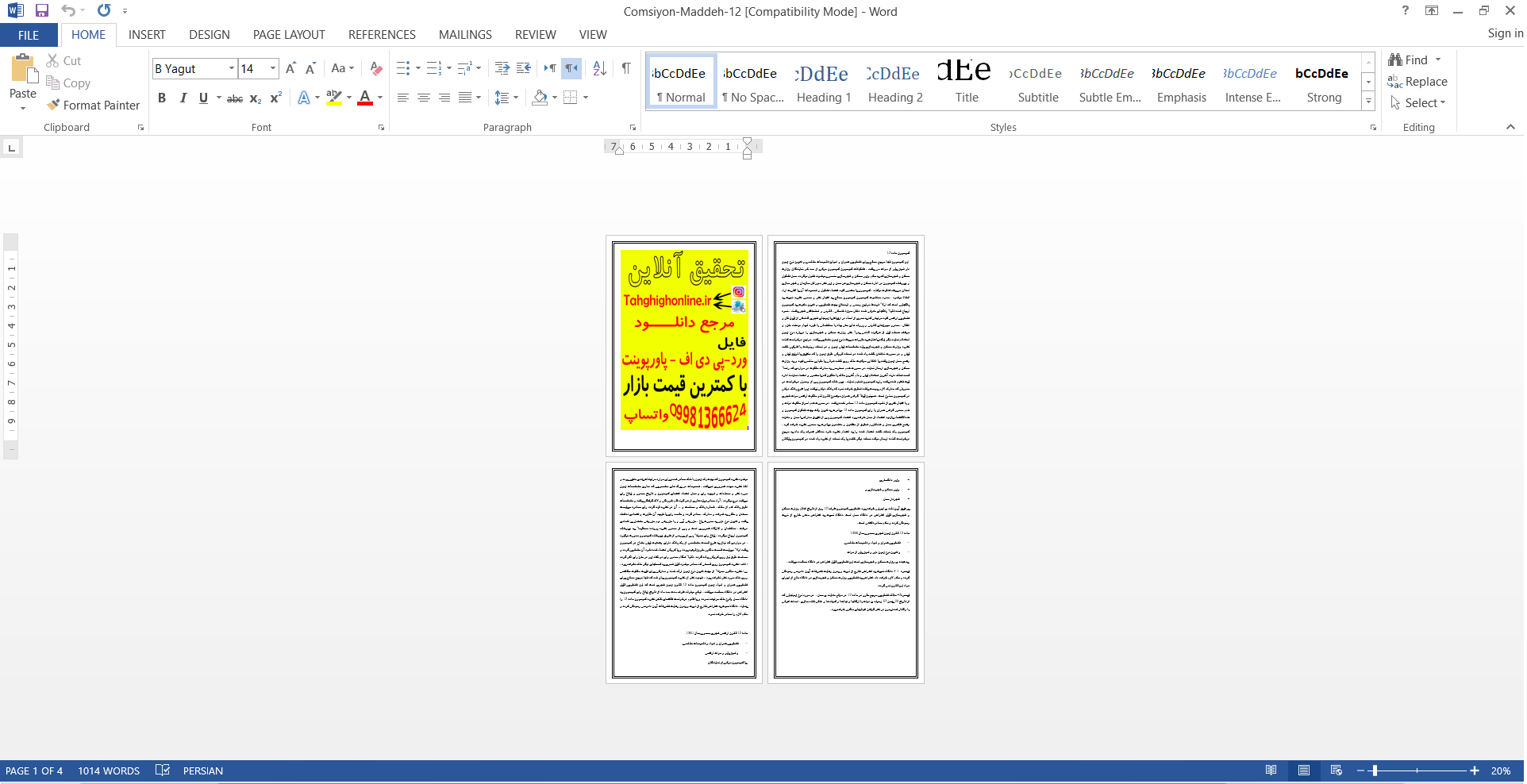The image size is (1527, 784).
Task: Switch to the PAGE LAYOUT tab
Action: click(289, 35)
